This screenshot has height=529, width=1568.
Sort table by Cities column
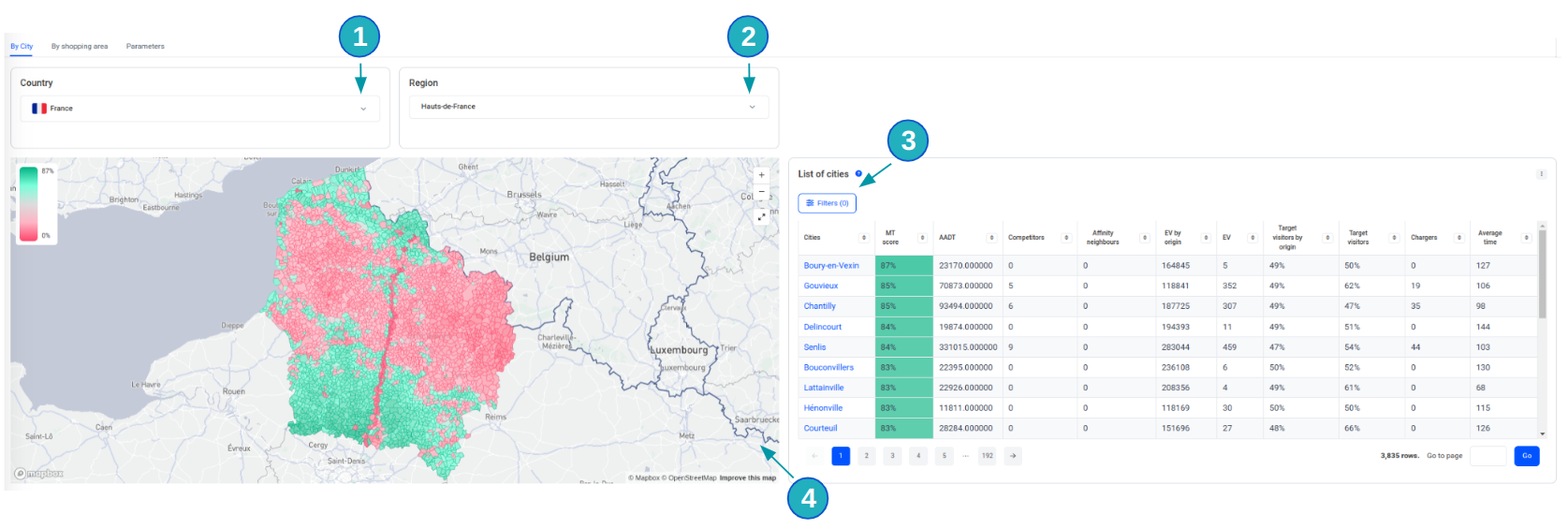(x=863, y=238)
